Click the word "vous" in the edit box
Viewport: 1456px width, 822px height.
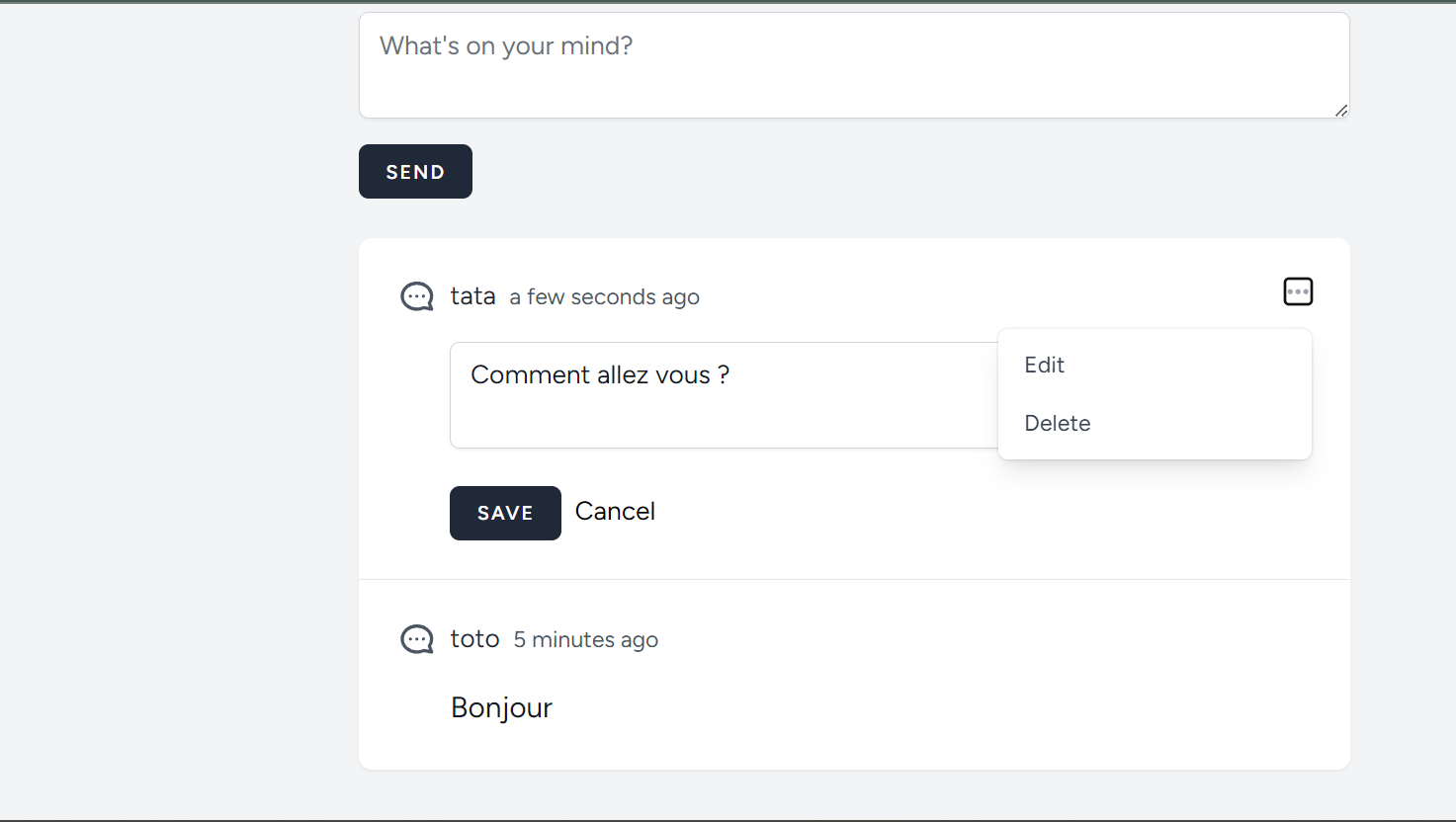click(683, 375)
